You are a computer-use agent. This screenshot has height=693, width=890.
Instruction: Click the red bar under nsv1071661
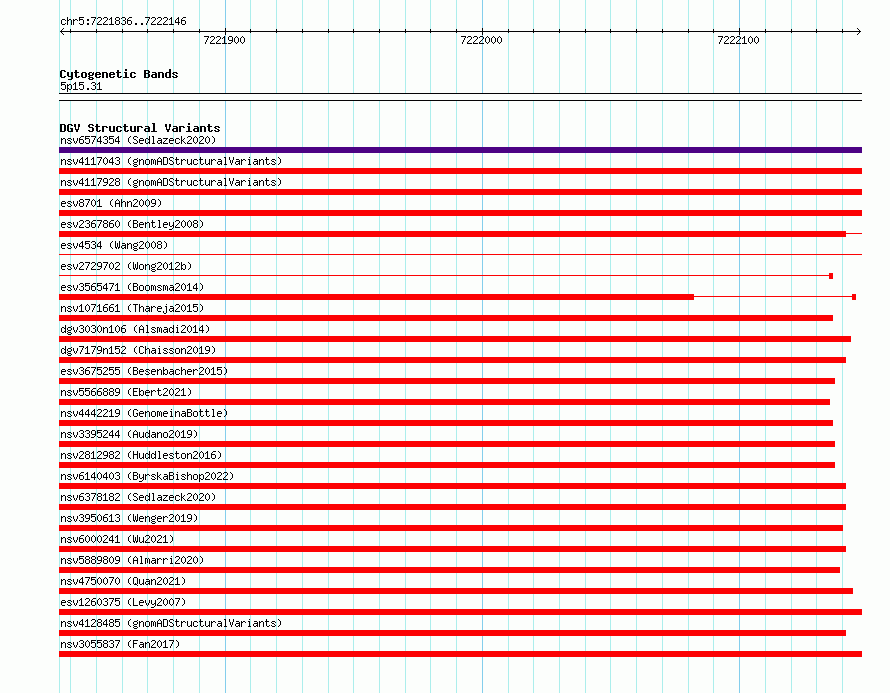pos(446,318)
